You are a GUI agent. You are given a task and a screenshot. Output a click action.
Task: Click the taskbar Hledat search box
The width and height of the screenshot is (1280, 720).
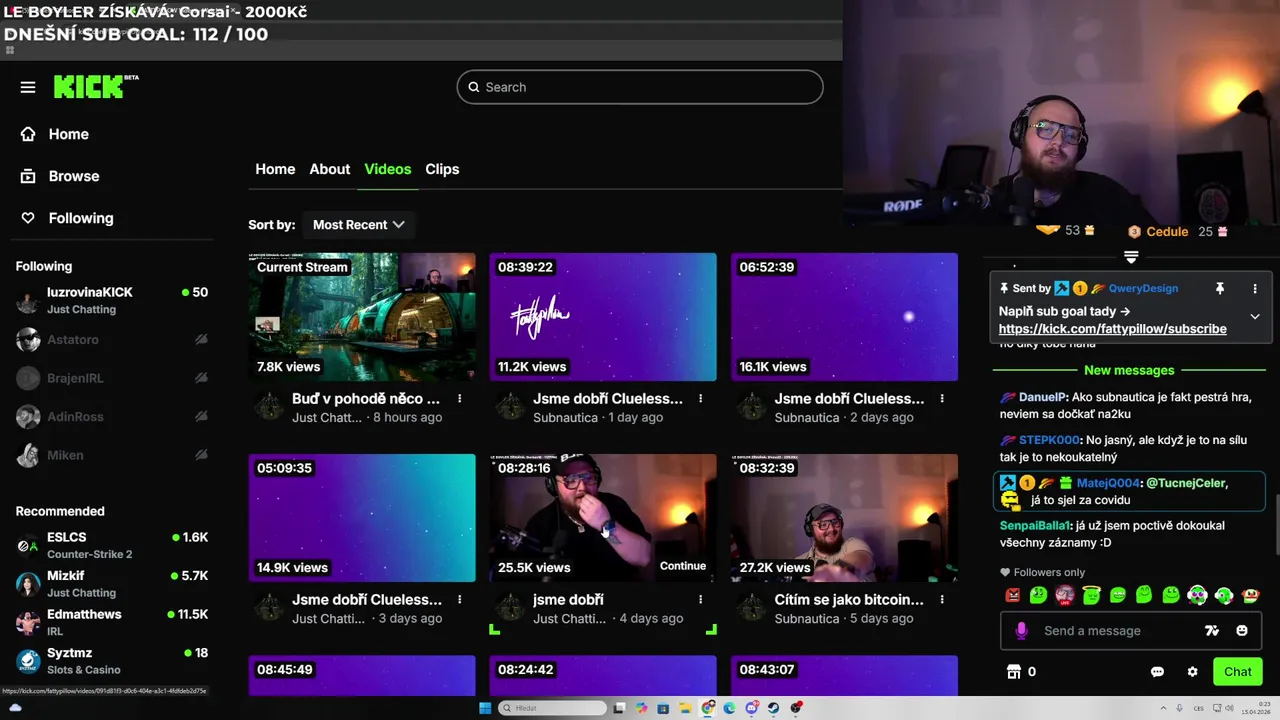point(553,708)
